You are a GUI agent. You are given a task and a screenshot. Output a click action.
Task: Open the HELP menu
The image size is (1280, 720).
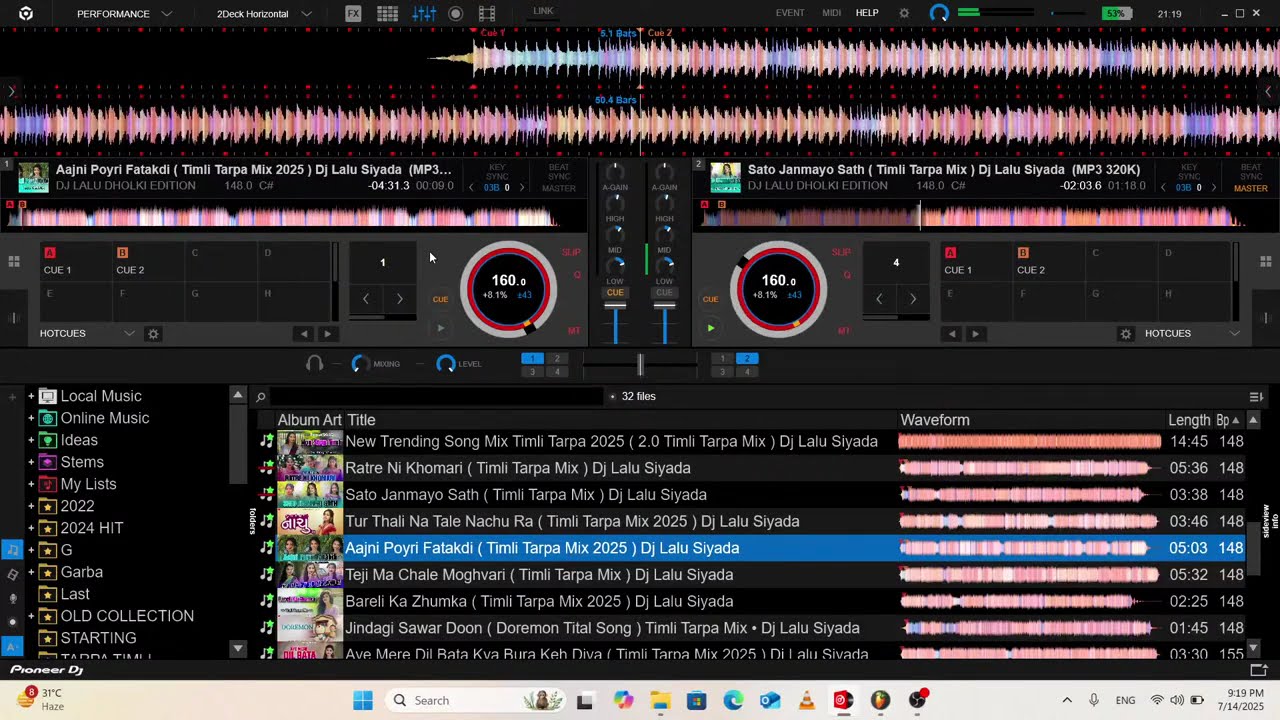[867, 14]
